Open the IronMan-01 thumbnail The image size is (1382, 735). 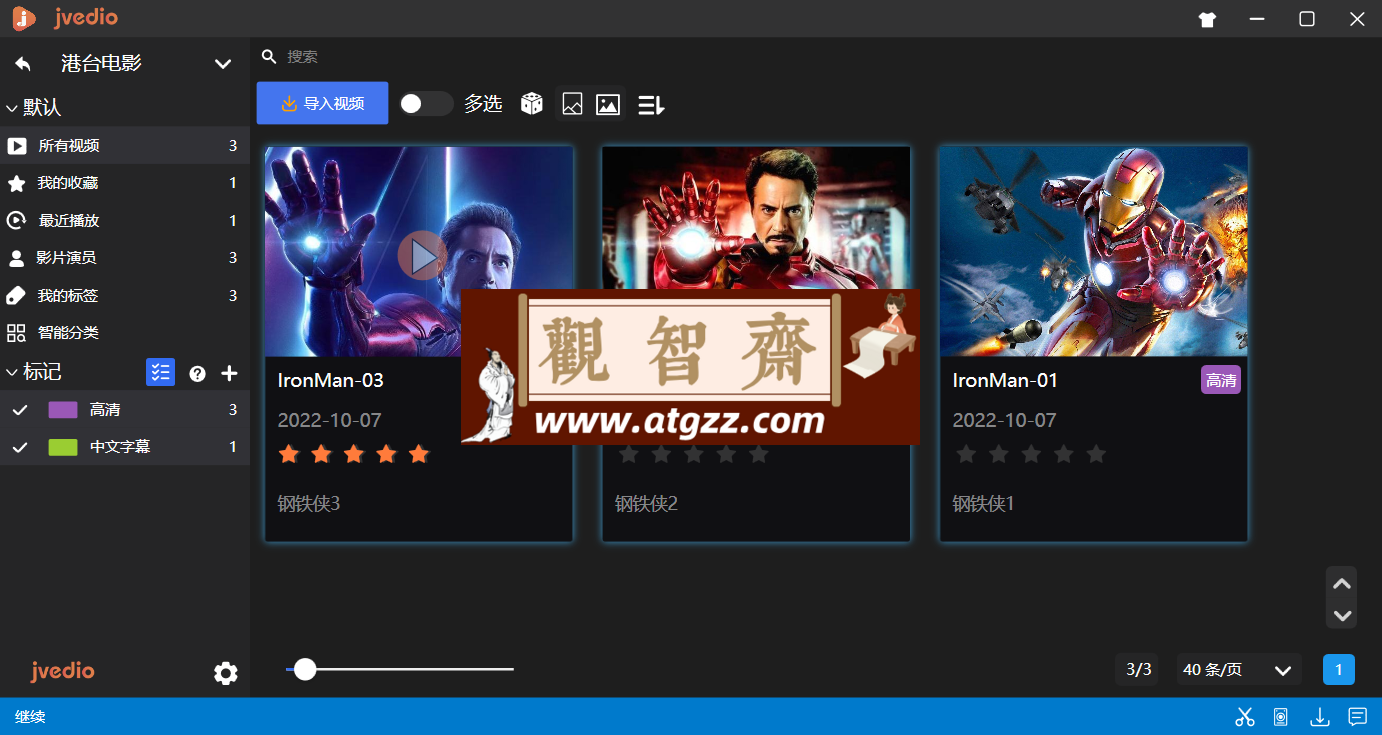tap(1094, 252)
